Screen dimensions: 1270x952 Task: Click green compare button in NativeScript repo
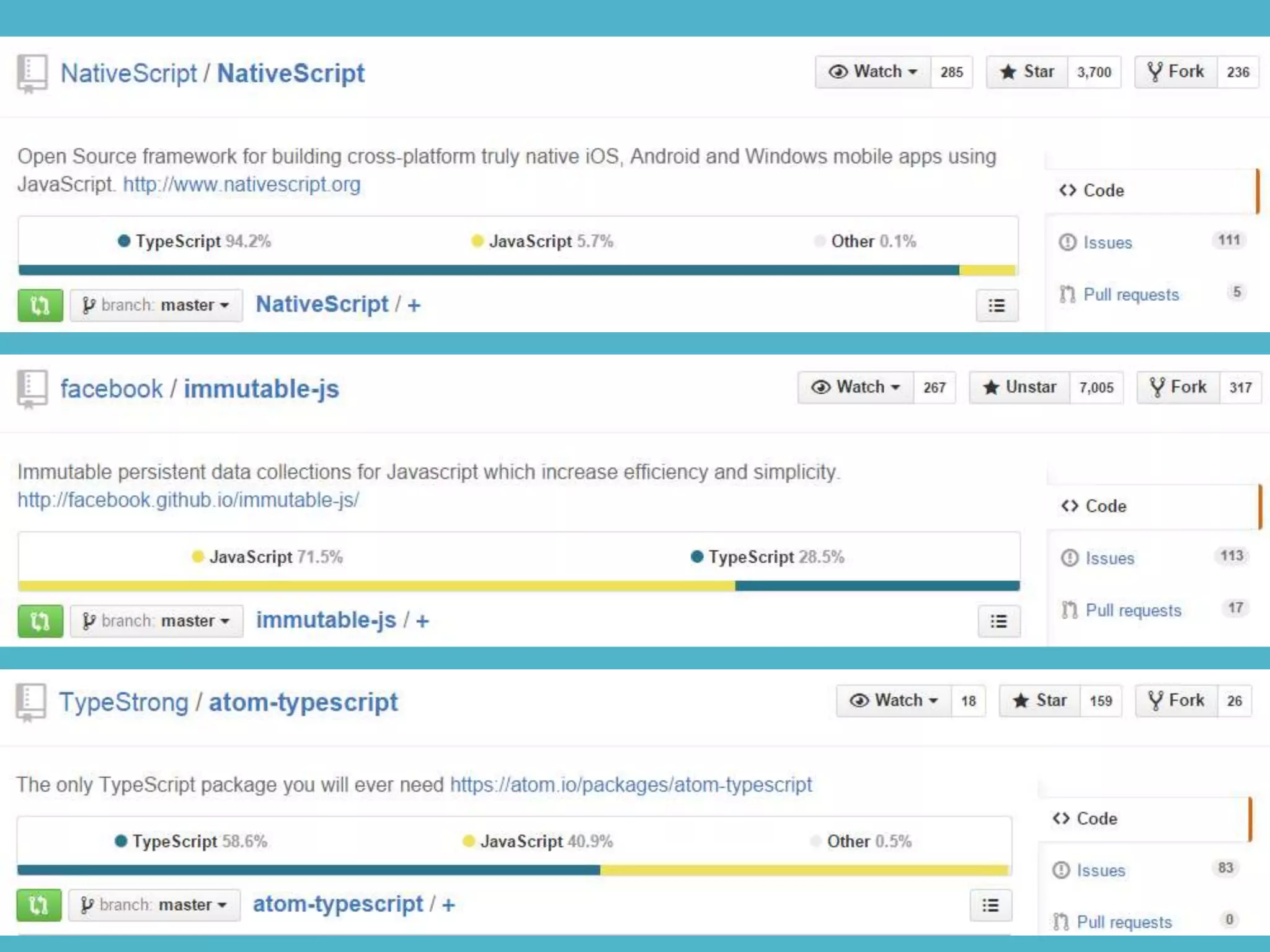(40, 306)
